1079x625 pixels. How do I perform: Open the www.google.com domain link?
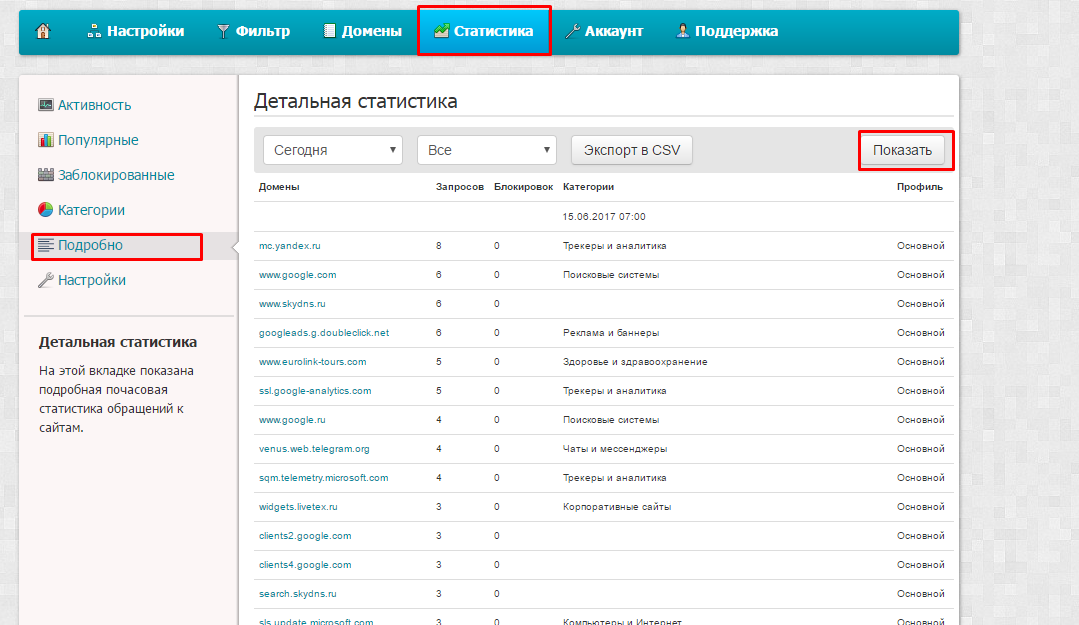click(x=297, y=275)
